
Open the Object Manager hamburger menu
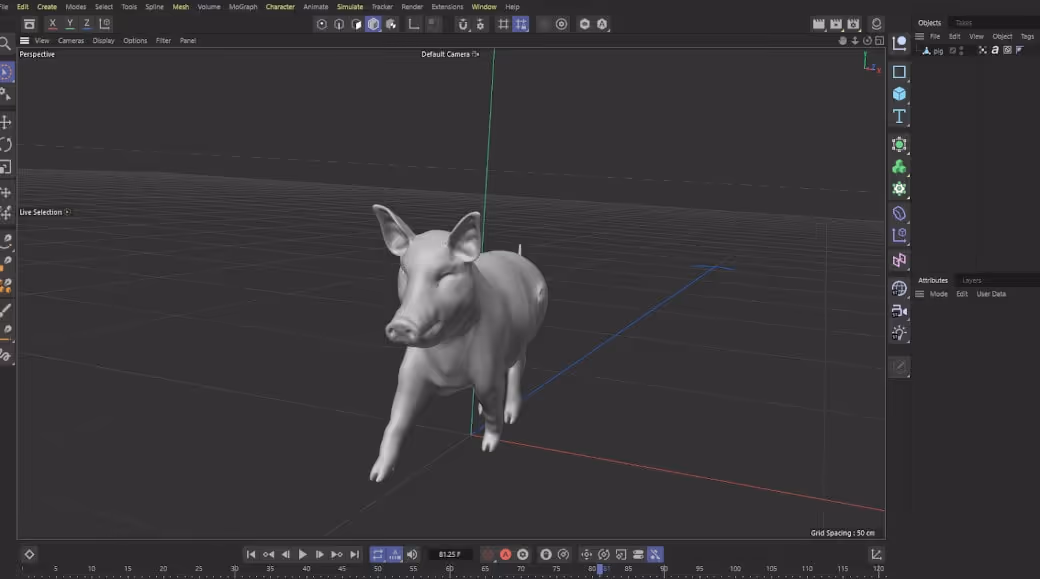pos(920,36)
